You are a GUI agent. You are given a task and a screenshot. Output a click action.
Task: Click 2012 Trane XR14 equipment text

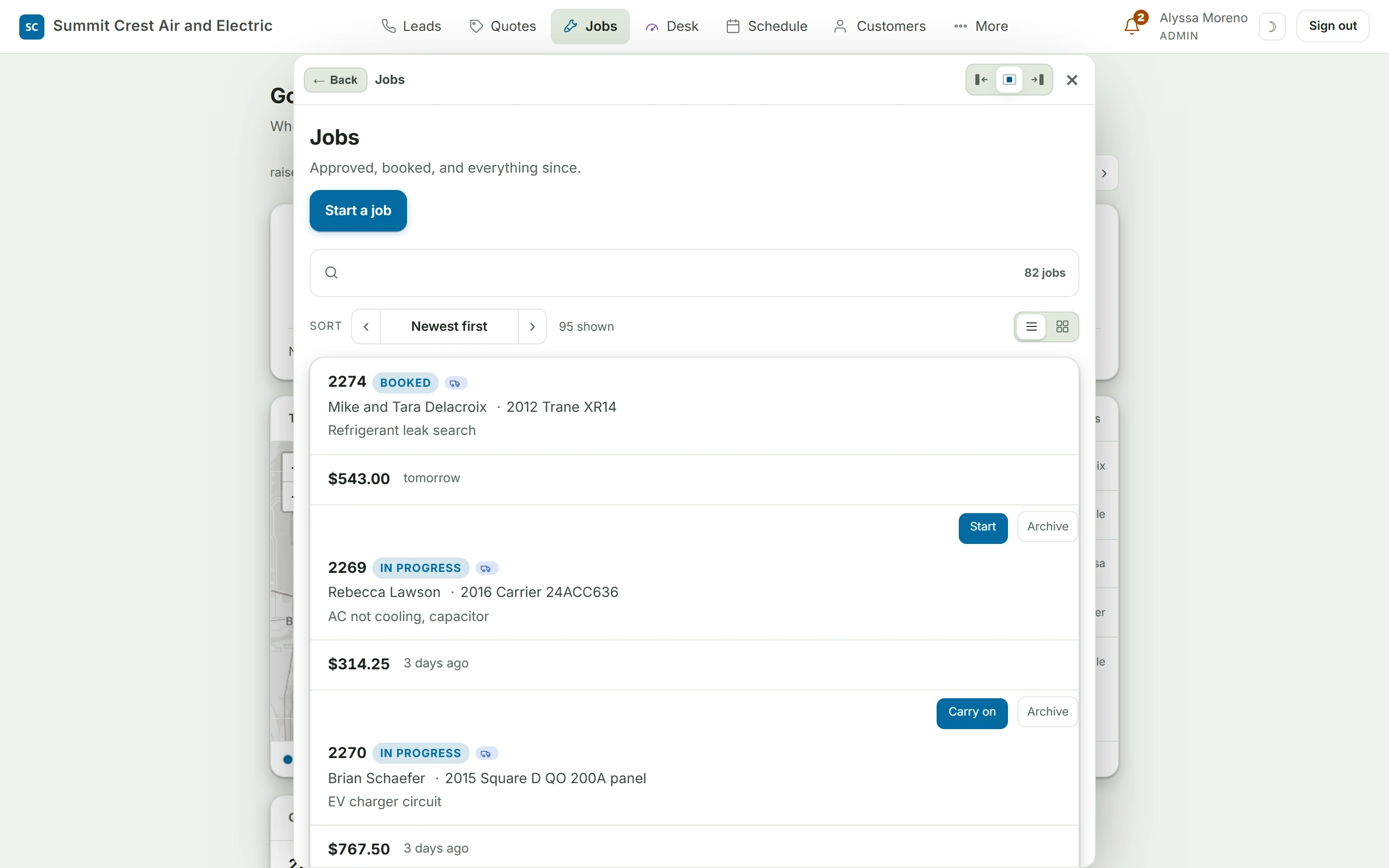(x=561, y=407)
